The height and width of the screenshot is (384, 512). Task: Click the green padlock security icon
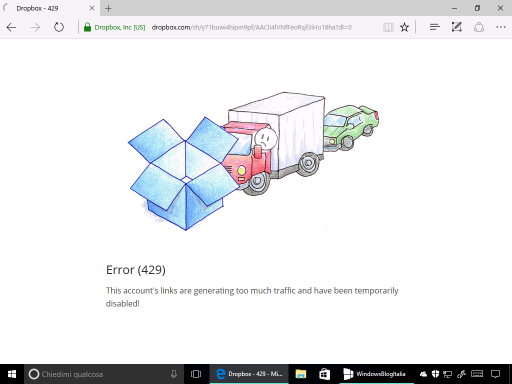[87, 27]
